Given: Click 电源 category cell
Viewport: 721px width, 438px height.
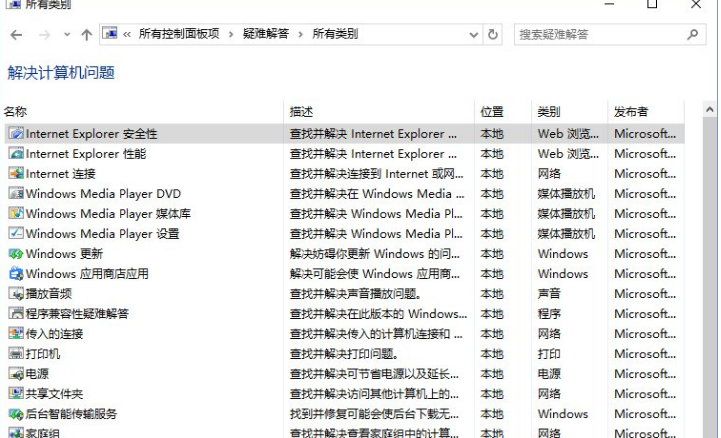Looking at the screenshot, I should point(549,374).
